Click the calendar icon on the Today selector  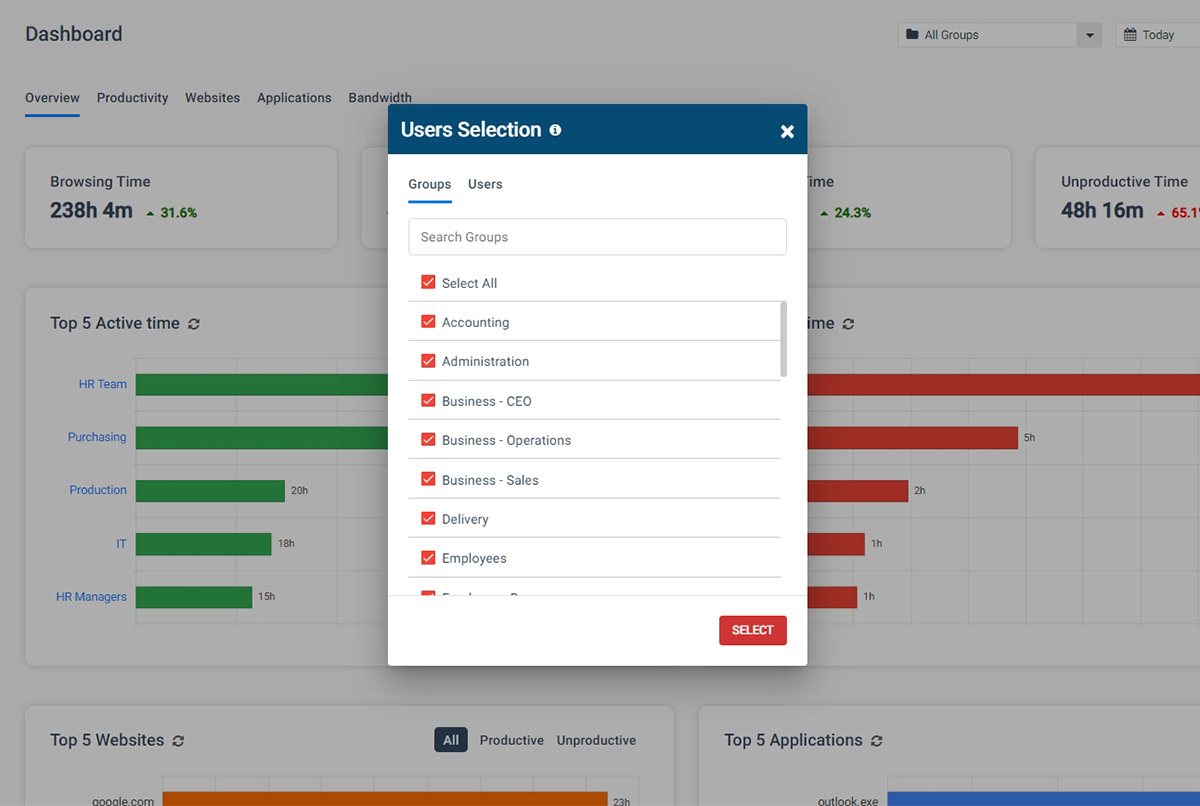point(1130,34)
